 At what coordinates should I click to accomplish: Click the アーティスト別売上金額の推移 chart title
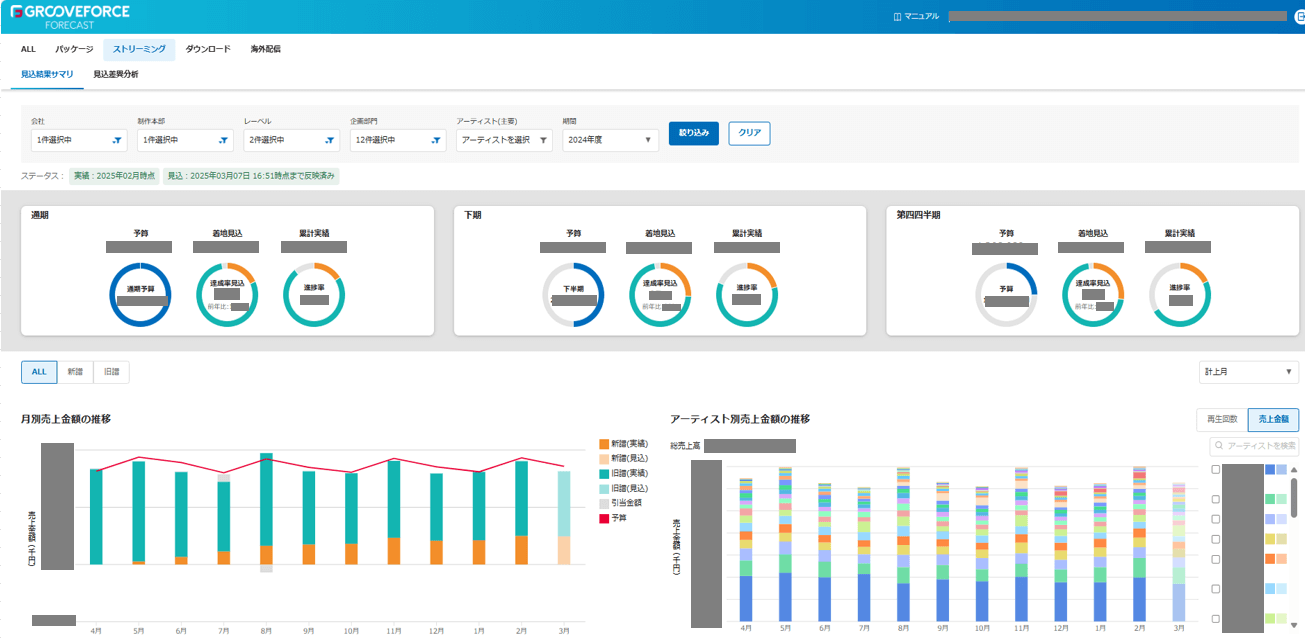click(x=740, y=419)
